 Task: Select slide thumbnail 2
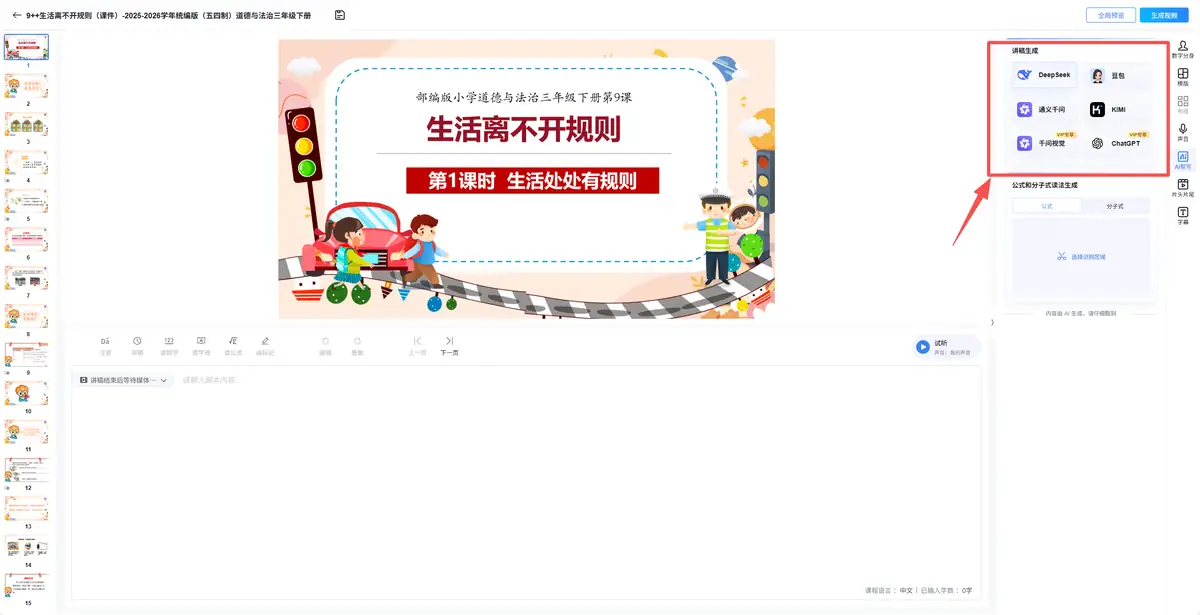[27, 84]
